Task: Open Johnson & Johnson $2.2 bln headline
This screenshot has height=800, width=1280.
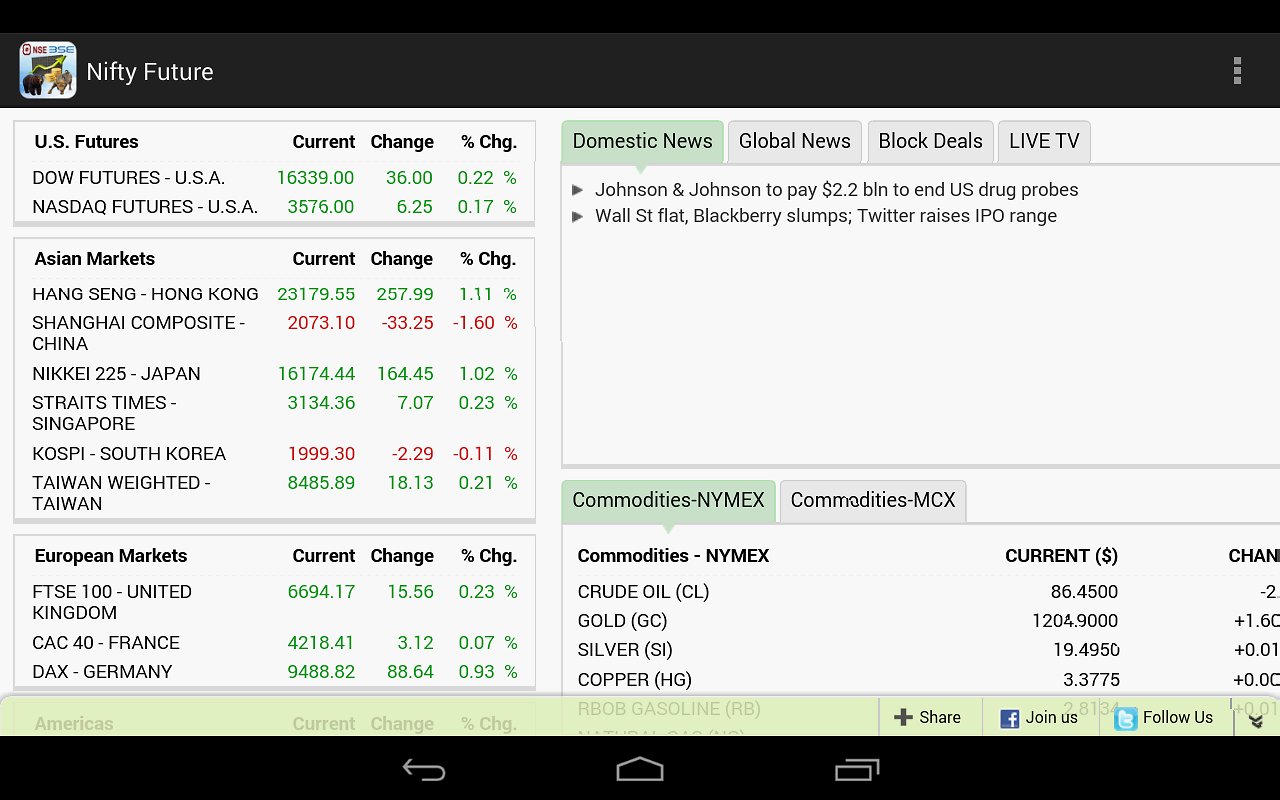Action: tap(836, 190)
